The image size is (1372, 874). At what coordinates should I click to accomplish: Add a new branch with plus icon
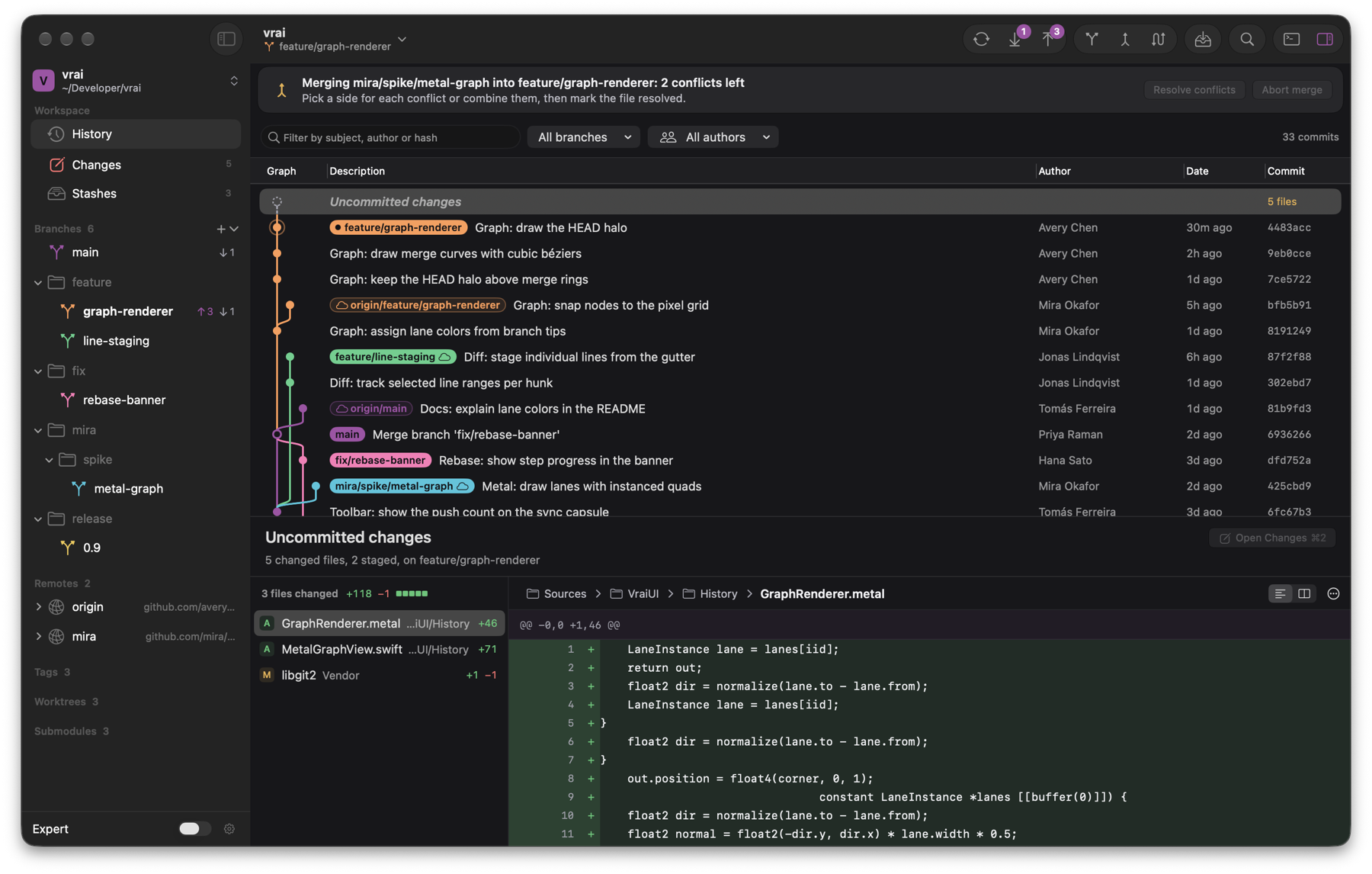221,229
